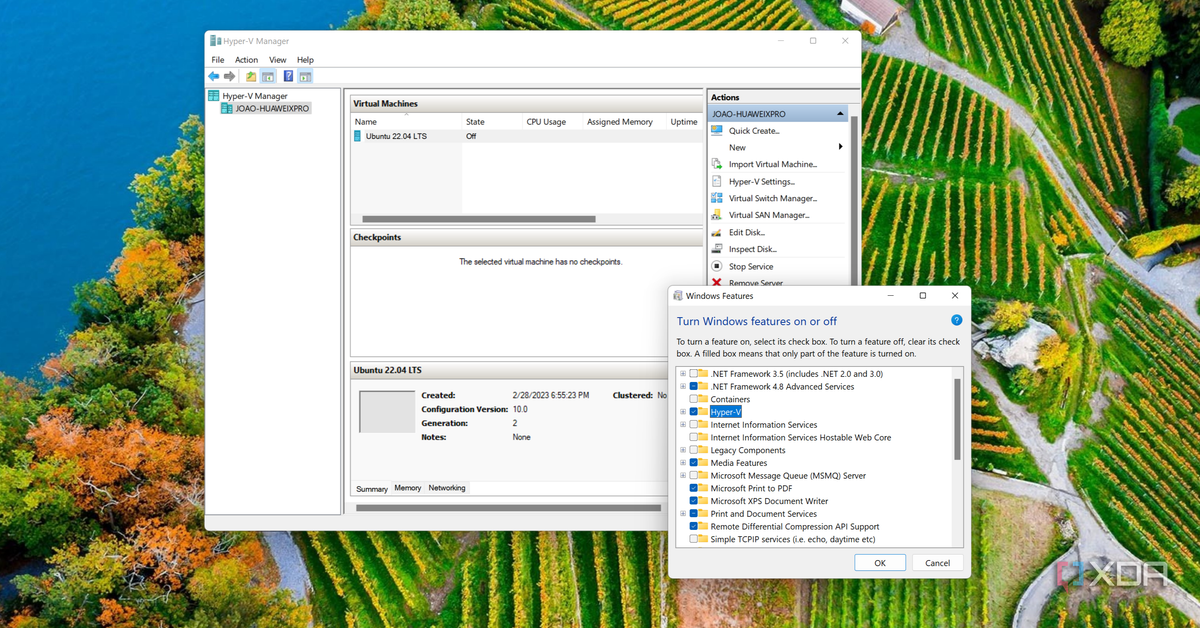The width and height of the screenshot is (1200, 628).
Task: Switch to the Networking tab
Action: point(447,488)
